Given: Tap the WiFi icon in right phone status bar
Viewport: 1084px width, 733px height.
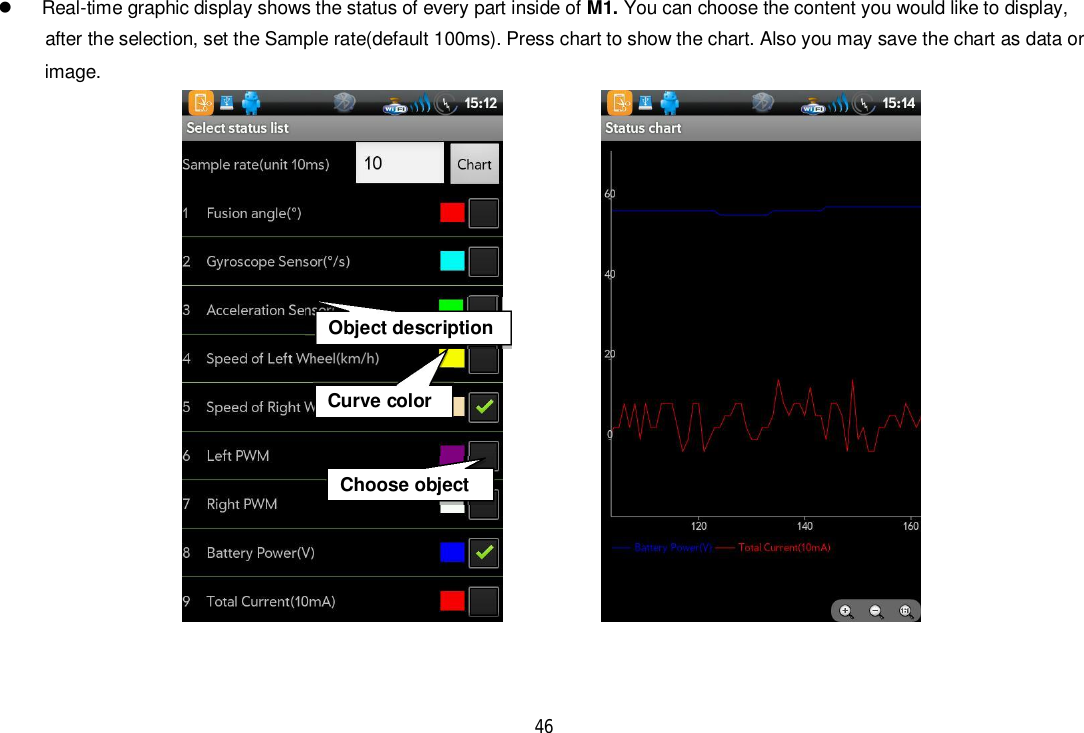Looking at the screenshot, I should point(813,106).
